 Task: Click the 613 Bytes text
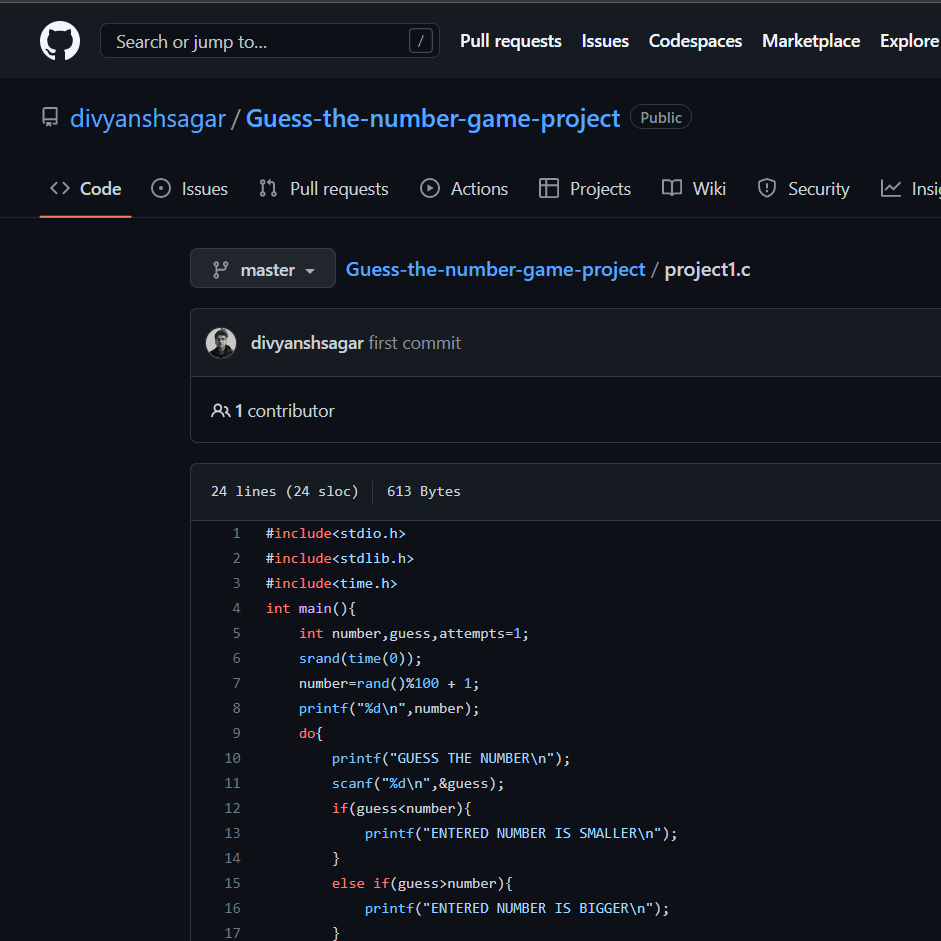(x=424, y=491)
